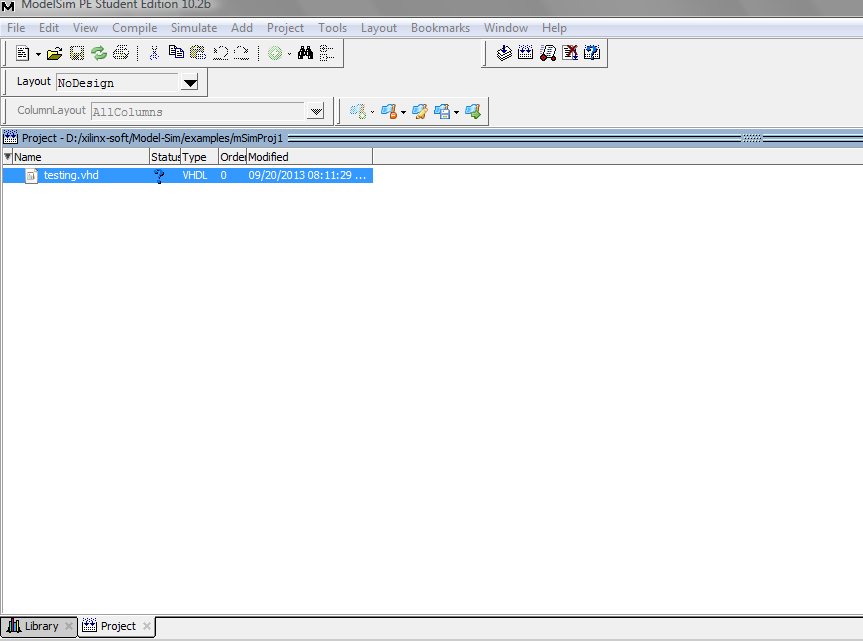This screenshot has width=863, height=641.
Task: Click the green Reload arrows icon
Action: (x=99, y=53)
